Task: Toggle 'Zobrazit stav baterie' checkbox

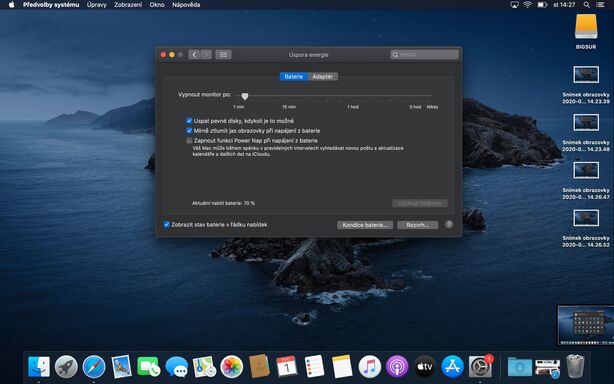Action: pyautogui.click(x=166, y=224)
